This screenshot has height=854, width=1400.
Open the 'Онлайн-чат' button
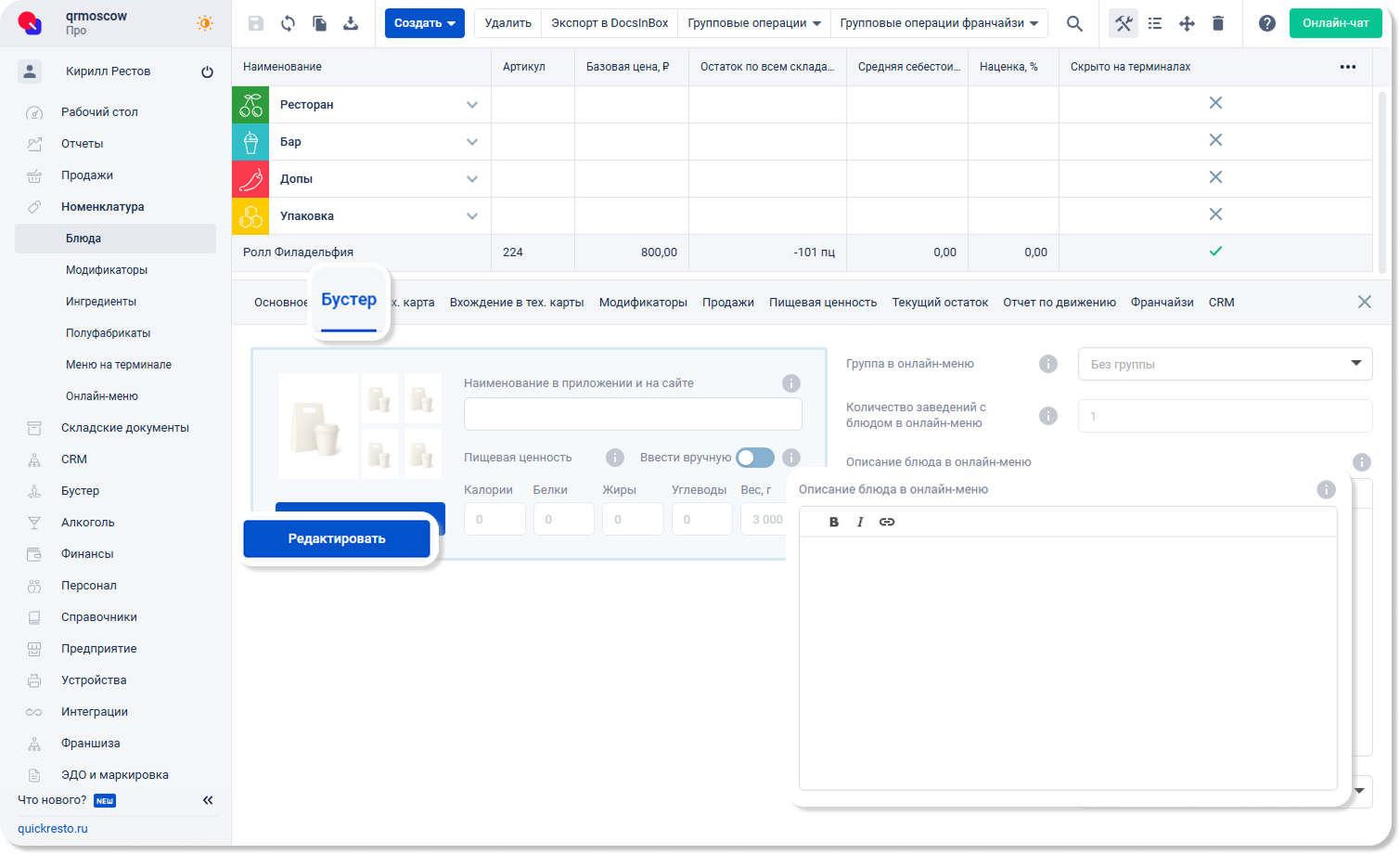coord(1335,23)
